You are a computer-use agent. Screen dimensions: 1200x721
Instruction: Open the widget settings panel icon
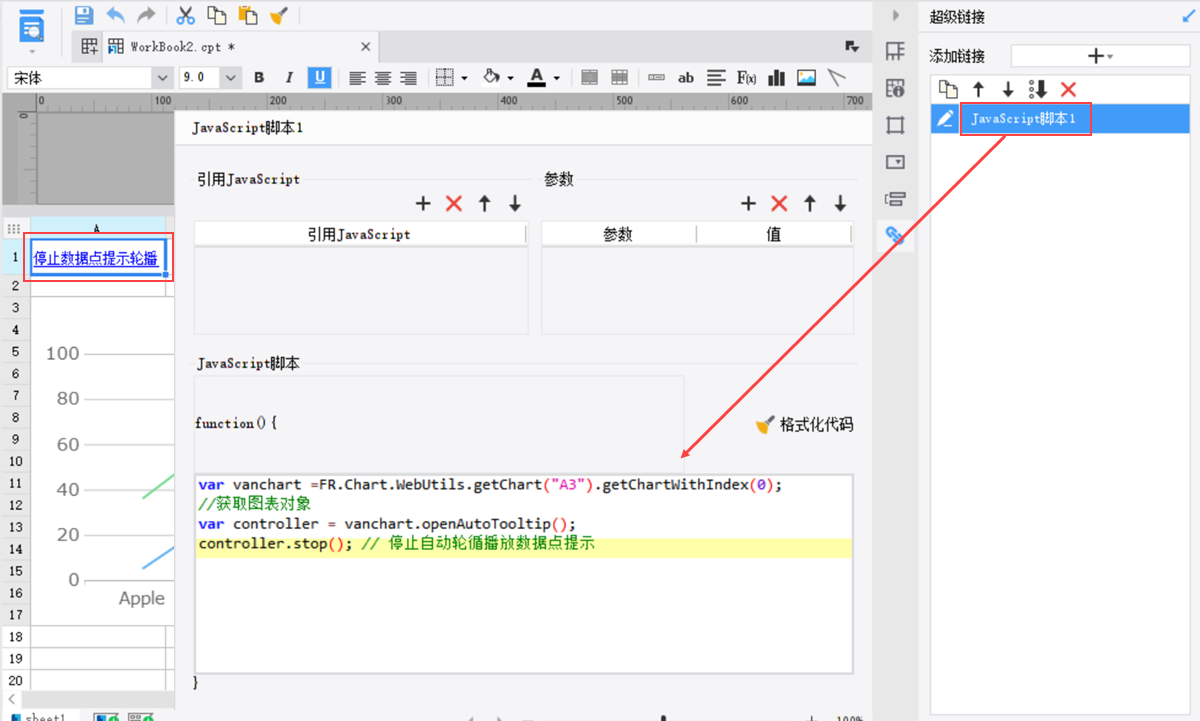pyautogui.click(x=895, y=162)
